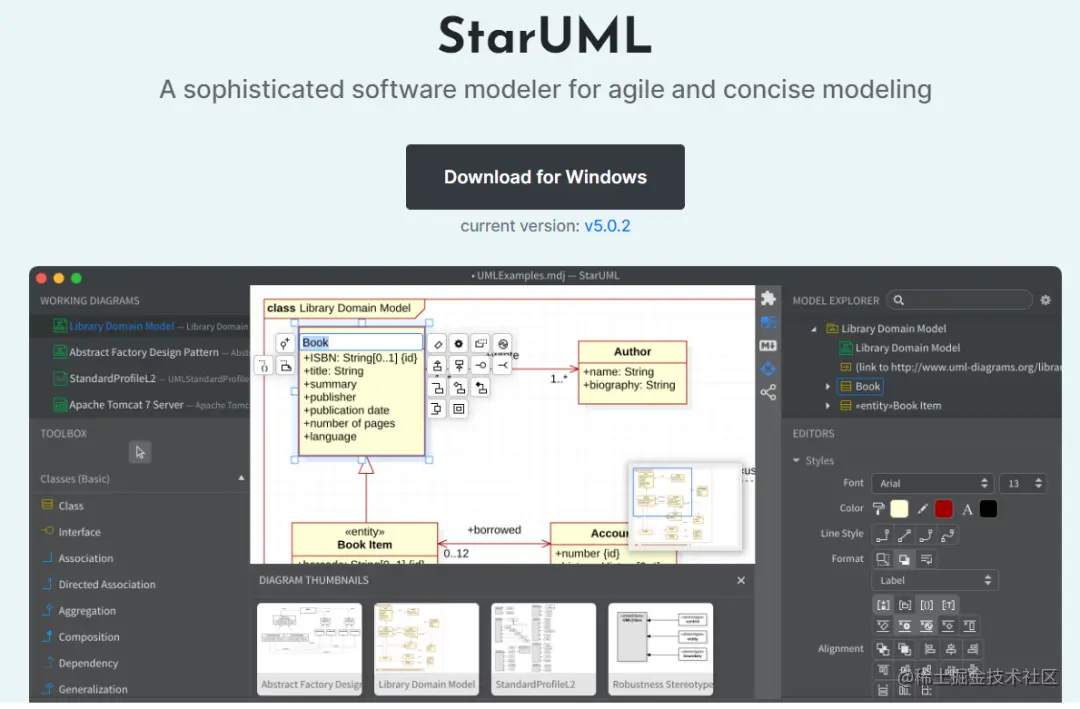Viewport: 1080px width, 709px height.
Task: Click the diagram minimap overview
Action: [x=685, y=506]
